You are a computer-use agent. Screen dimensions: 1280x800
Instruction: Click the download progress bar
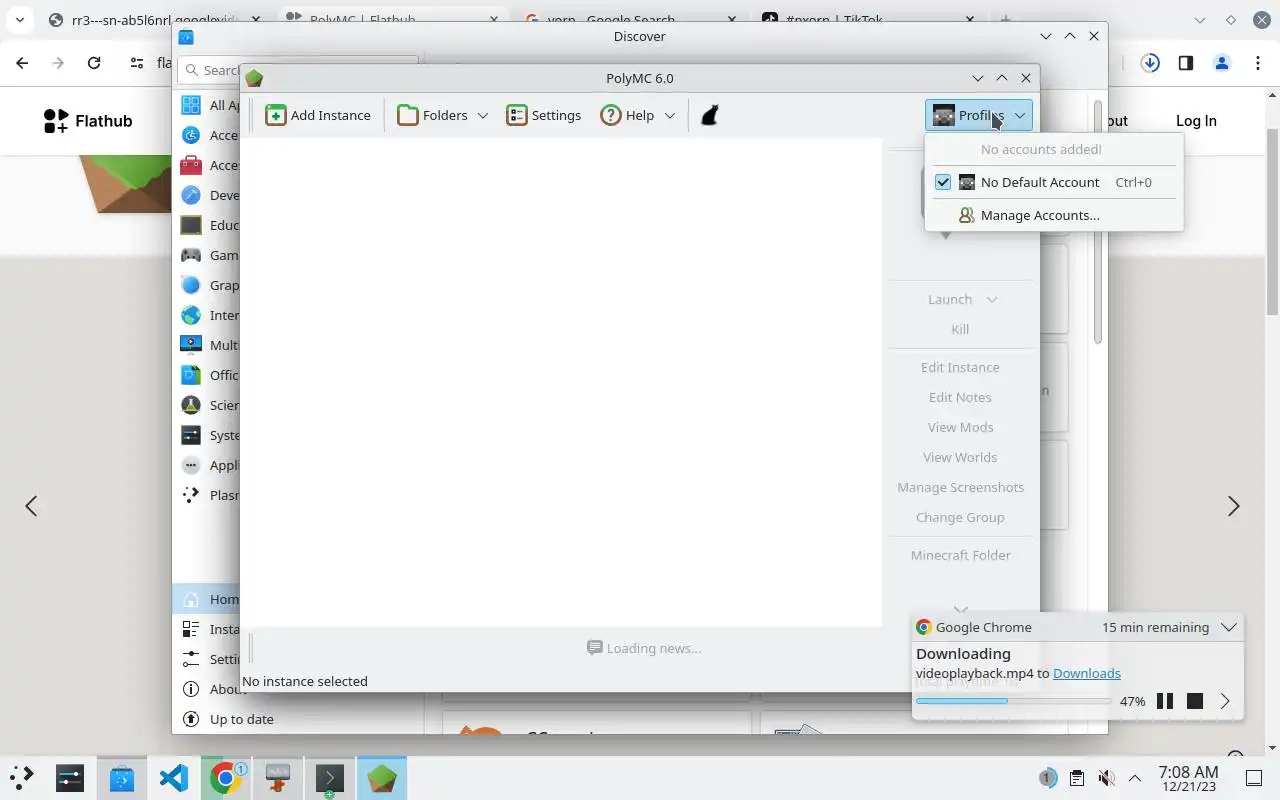point(1013,701)
